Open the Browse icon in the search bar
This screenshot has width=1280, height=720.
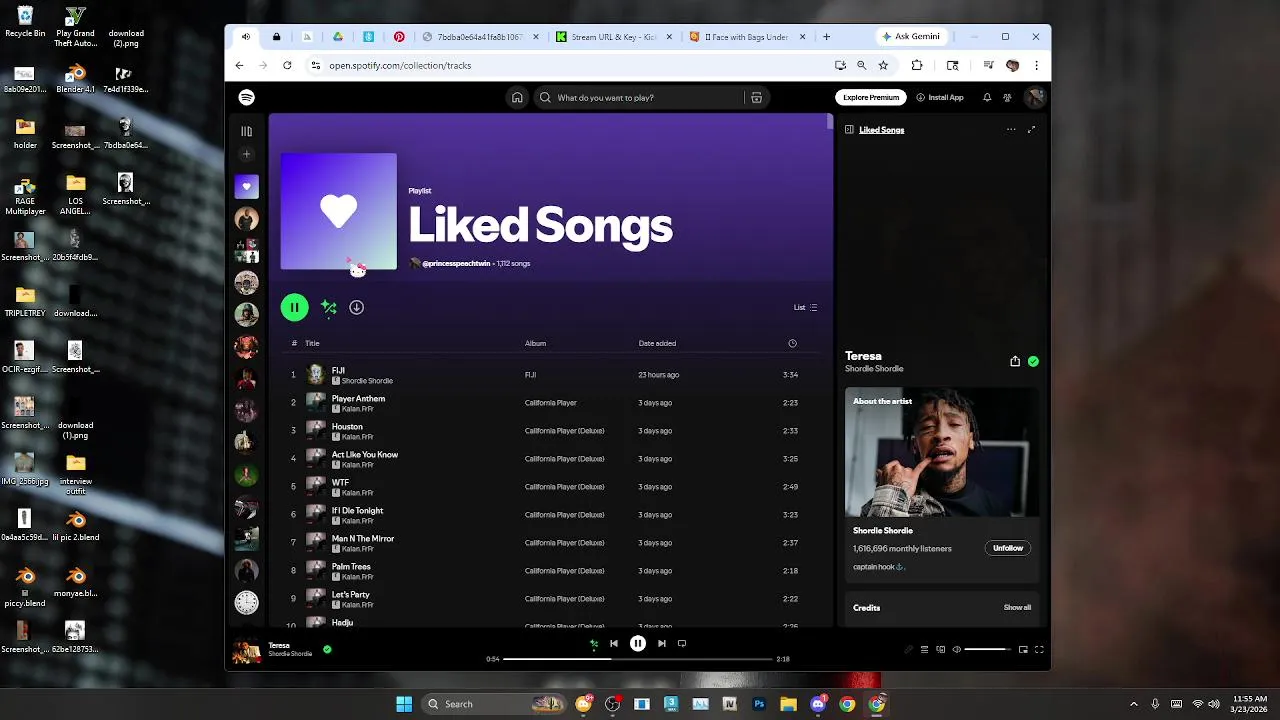point(756,98)
